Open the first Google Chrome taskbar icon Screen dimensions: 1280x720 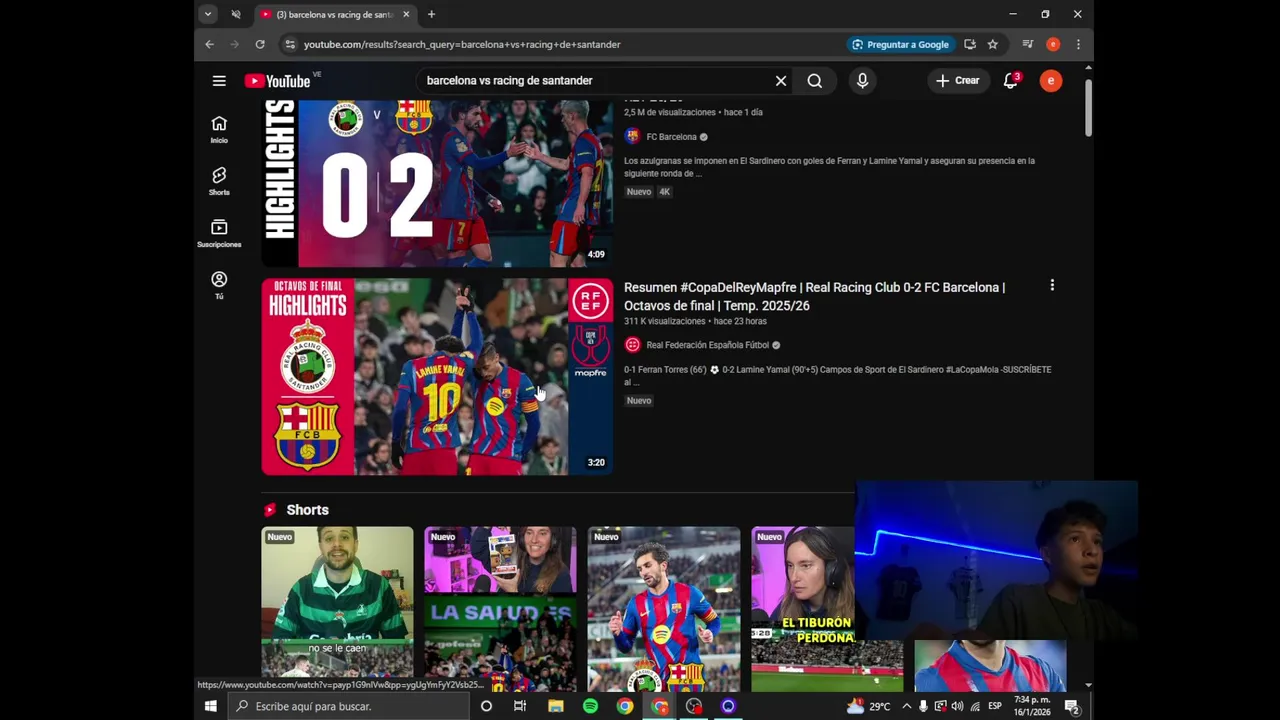(625, 706)
